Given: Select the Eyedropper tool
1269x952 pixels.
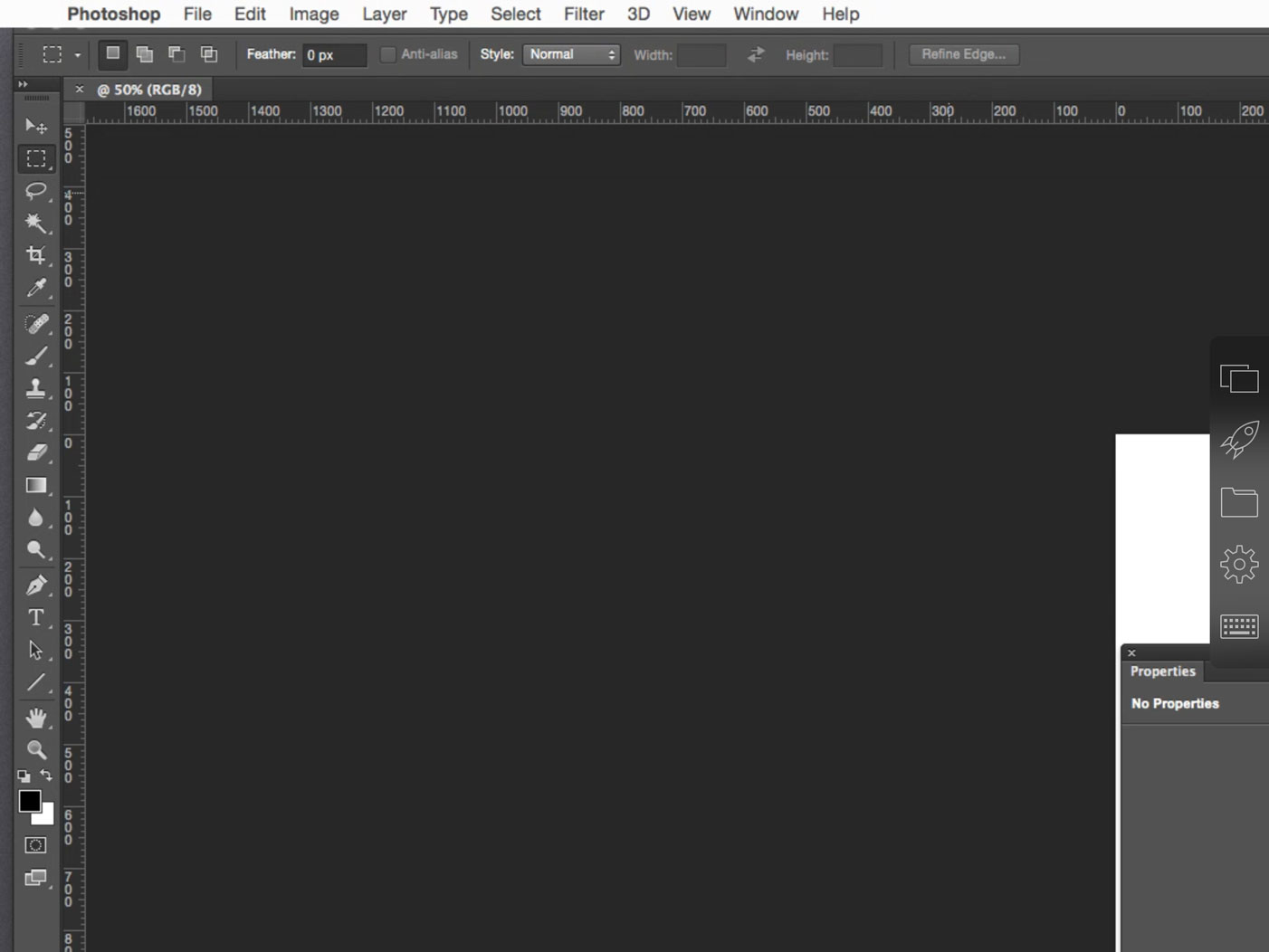Looking at the screenshot, I should (36, 288).
